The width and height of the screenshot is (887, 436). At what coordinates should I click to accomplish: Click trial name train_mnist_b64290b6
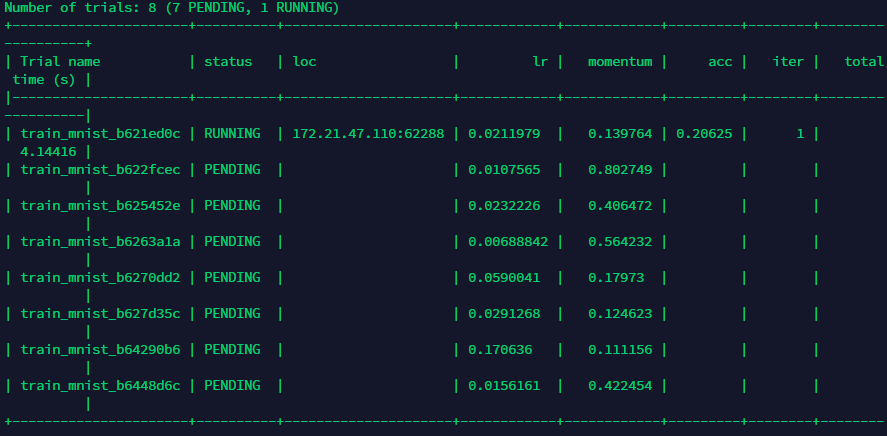101,350
